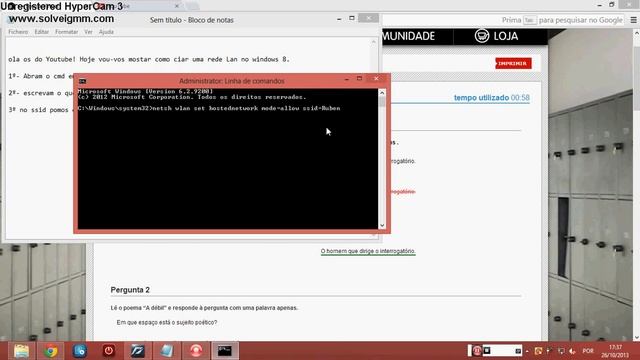The width and height of the screenshot is (640, 360).
Task: Click the Notepad line starting 3º no ssid
Action: pyautogui.click(x=40, y=110)
